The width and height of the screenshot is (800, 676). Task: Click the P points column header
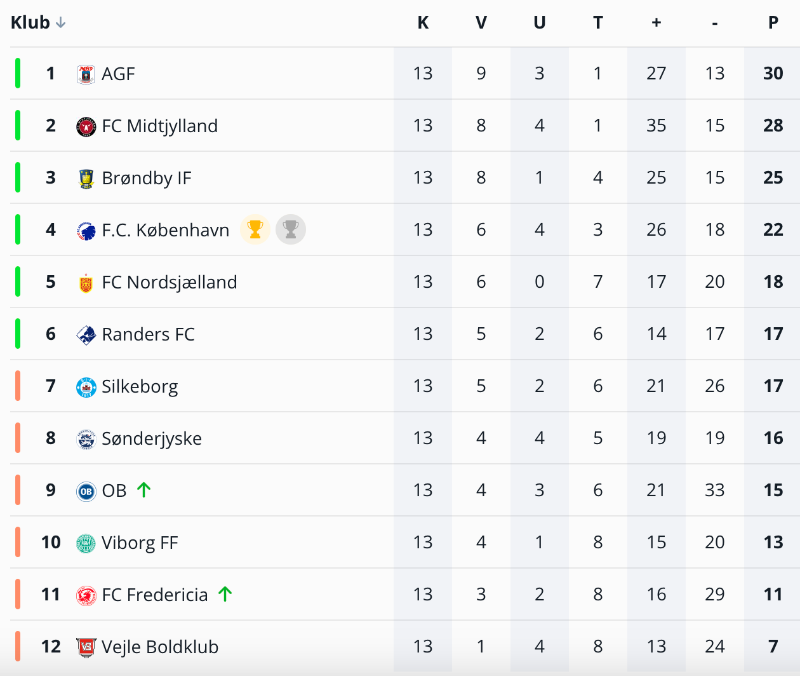[773, 23]
